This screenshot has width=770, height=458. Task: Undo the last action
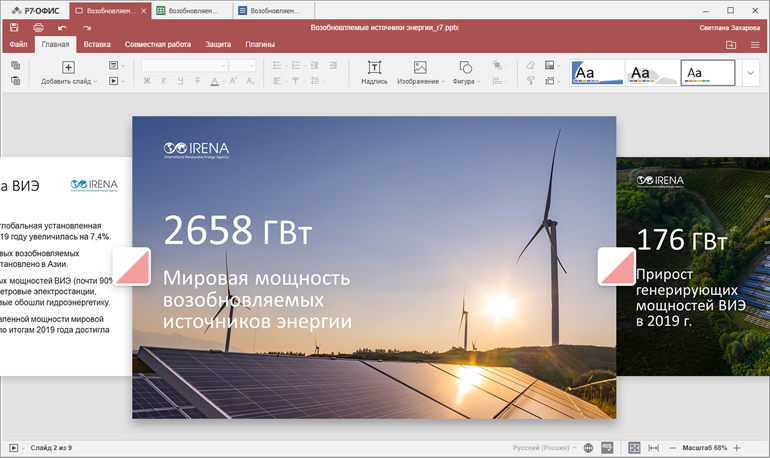(62, 28)
